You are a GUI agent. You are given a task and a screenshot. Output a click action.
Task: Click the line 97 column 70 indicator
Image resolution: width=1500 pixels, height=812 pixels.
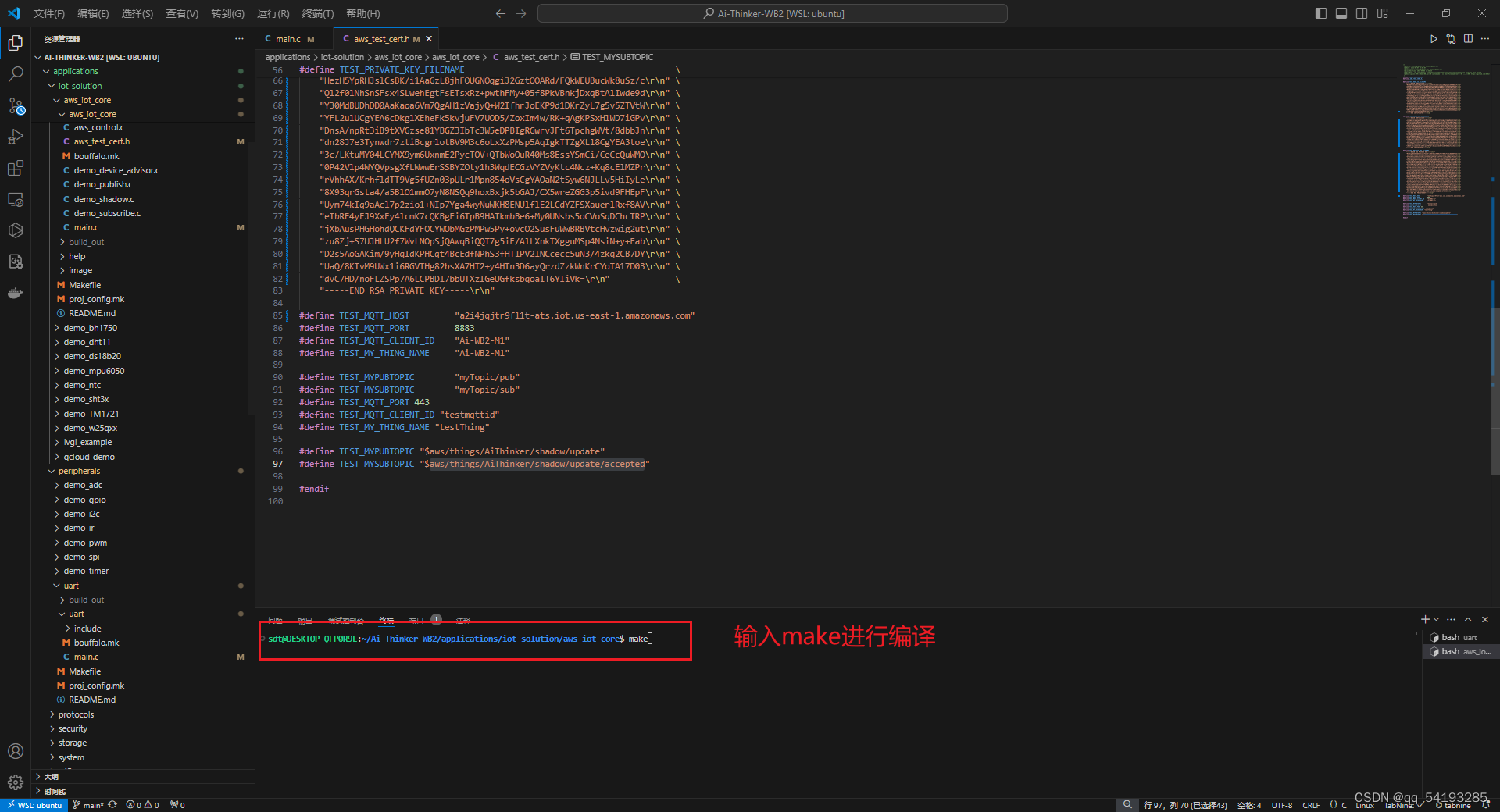coord(1185,805)
